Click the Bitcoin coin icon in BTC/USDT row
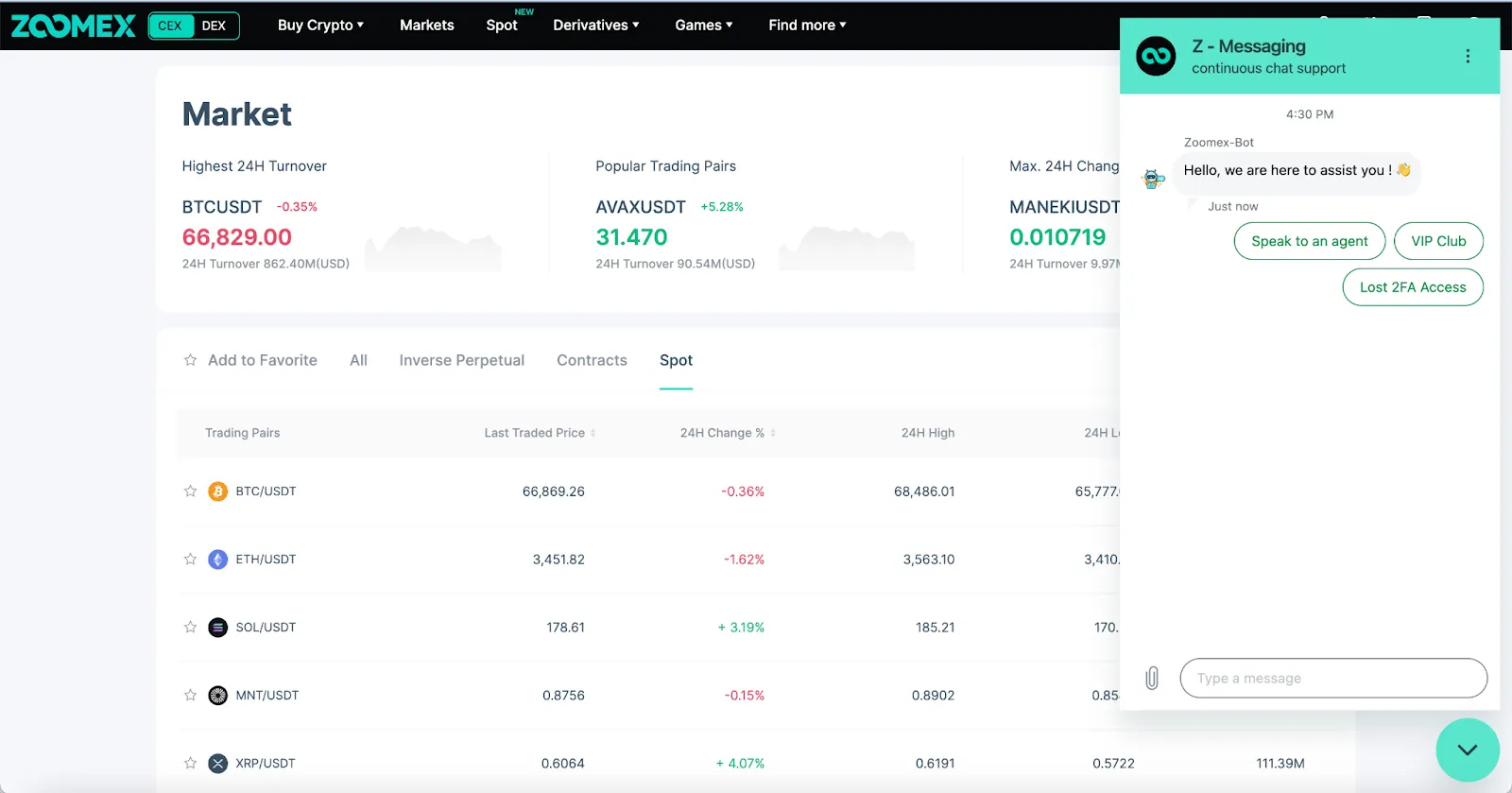The height and width of the screenshot is (793, 1512). [x=218, y=491]
